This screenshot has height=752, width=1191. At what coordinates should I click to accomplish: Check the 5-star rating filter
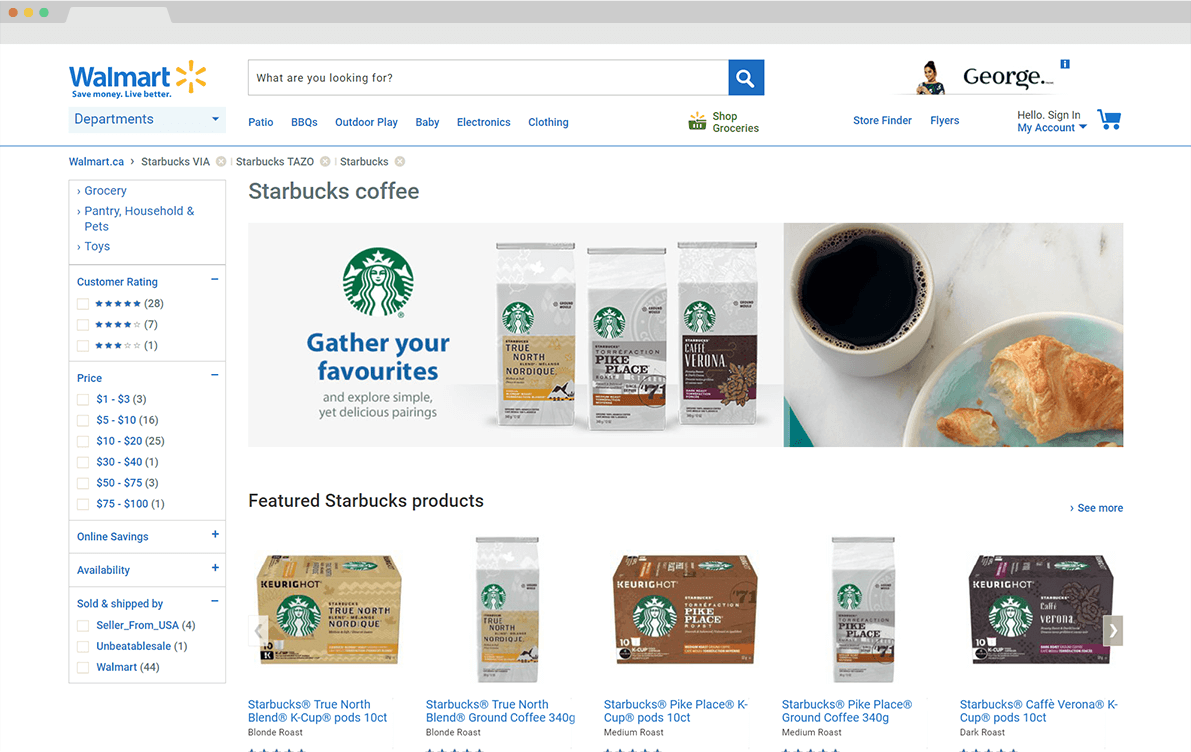coord(83,304)
